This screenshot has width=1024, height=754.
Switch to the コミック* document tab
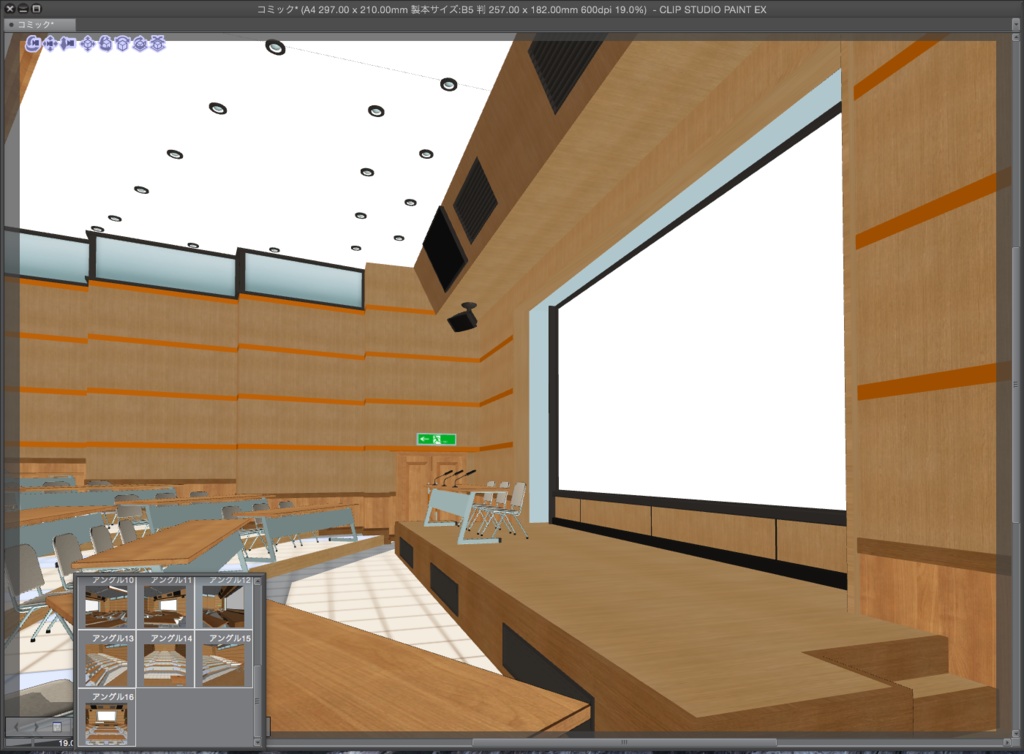click(39, 24)
